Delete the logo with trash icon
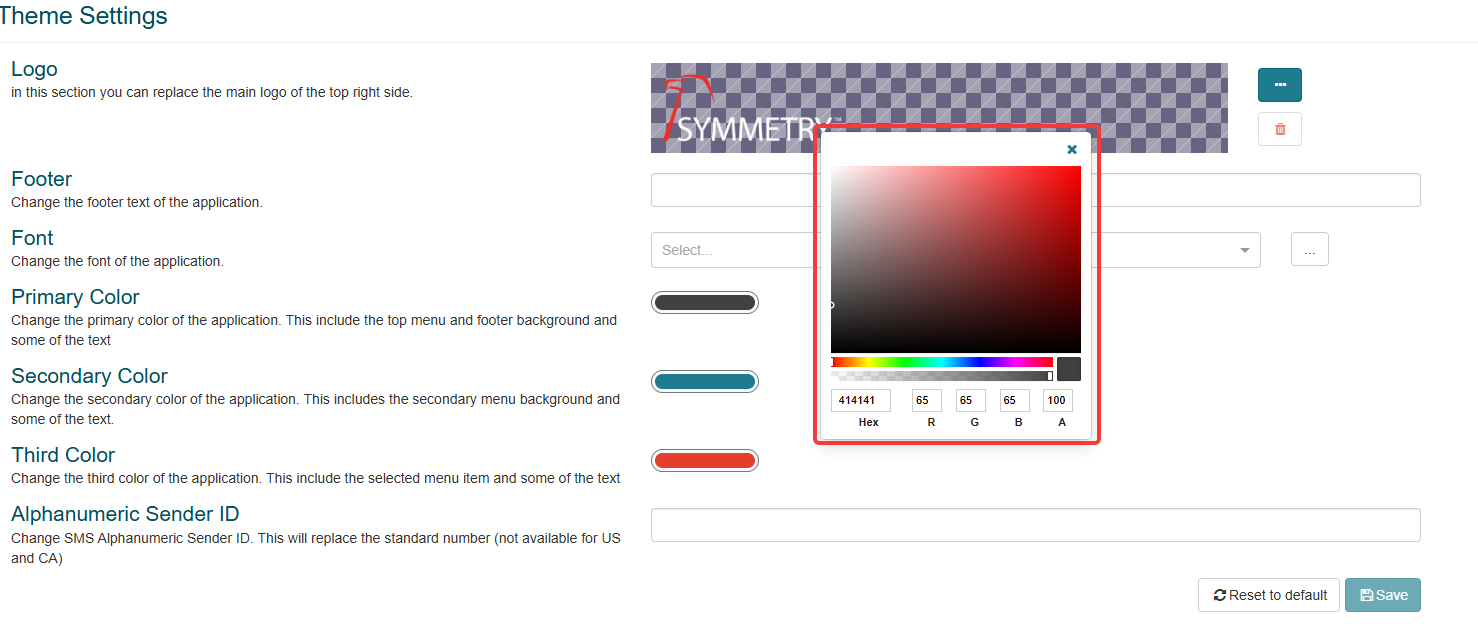The image size is (1478, 631). coord(1280,129)
